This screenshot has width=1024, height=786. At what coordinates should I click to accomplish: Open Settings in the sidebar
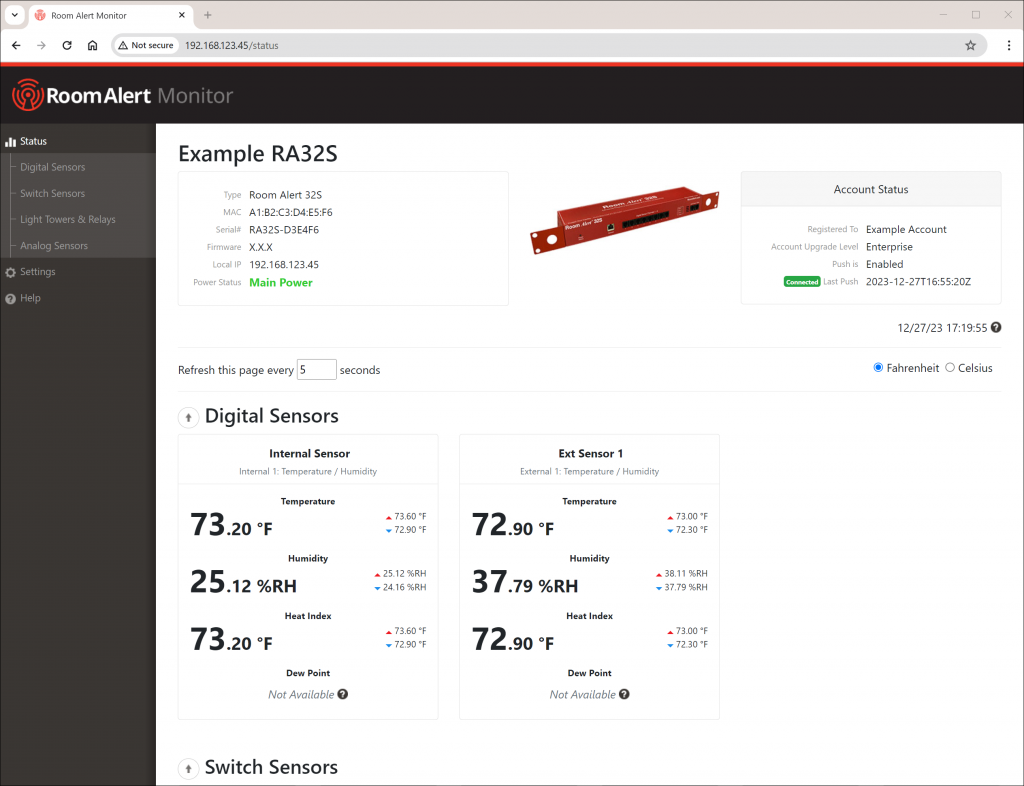coord(37,272)
